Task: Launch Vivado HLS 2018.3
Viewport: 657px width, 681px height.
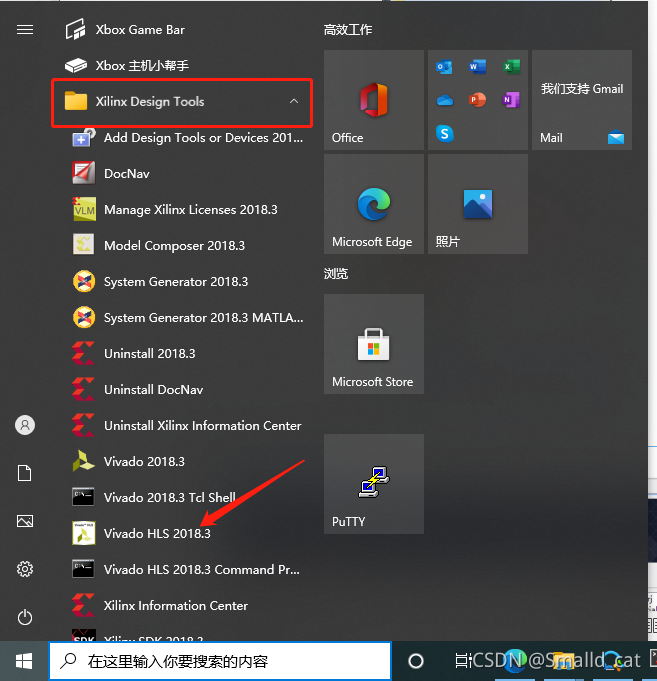Action: (182, 533)
